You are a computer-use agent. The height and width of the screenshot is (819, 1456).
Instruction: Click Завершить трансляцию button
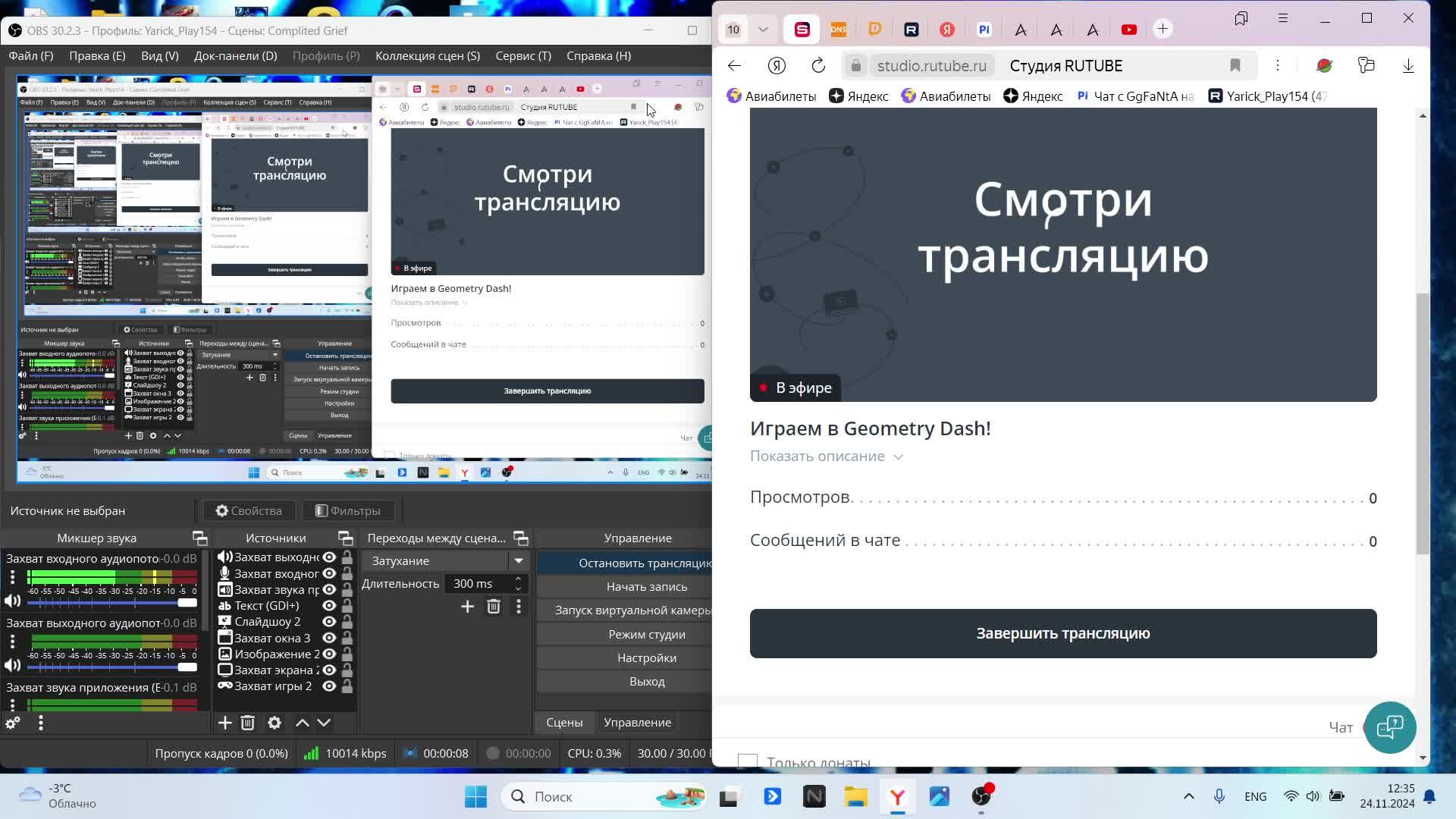click(1062, 633)
